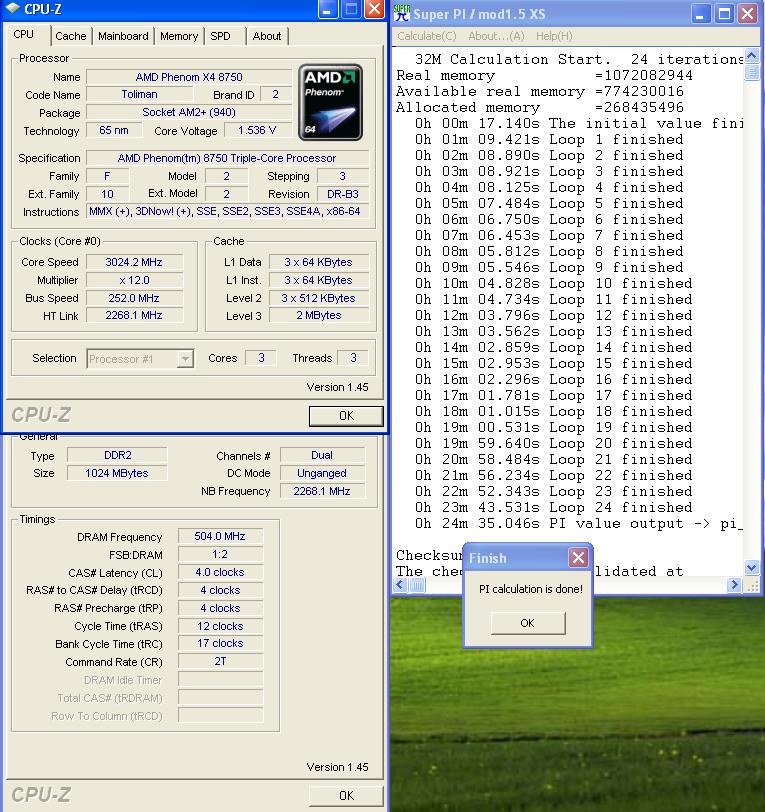
Task: Open the About...(A) menu in Super PI
Action: pos(496,36)
